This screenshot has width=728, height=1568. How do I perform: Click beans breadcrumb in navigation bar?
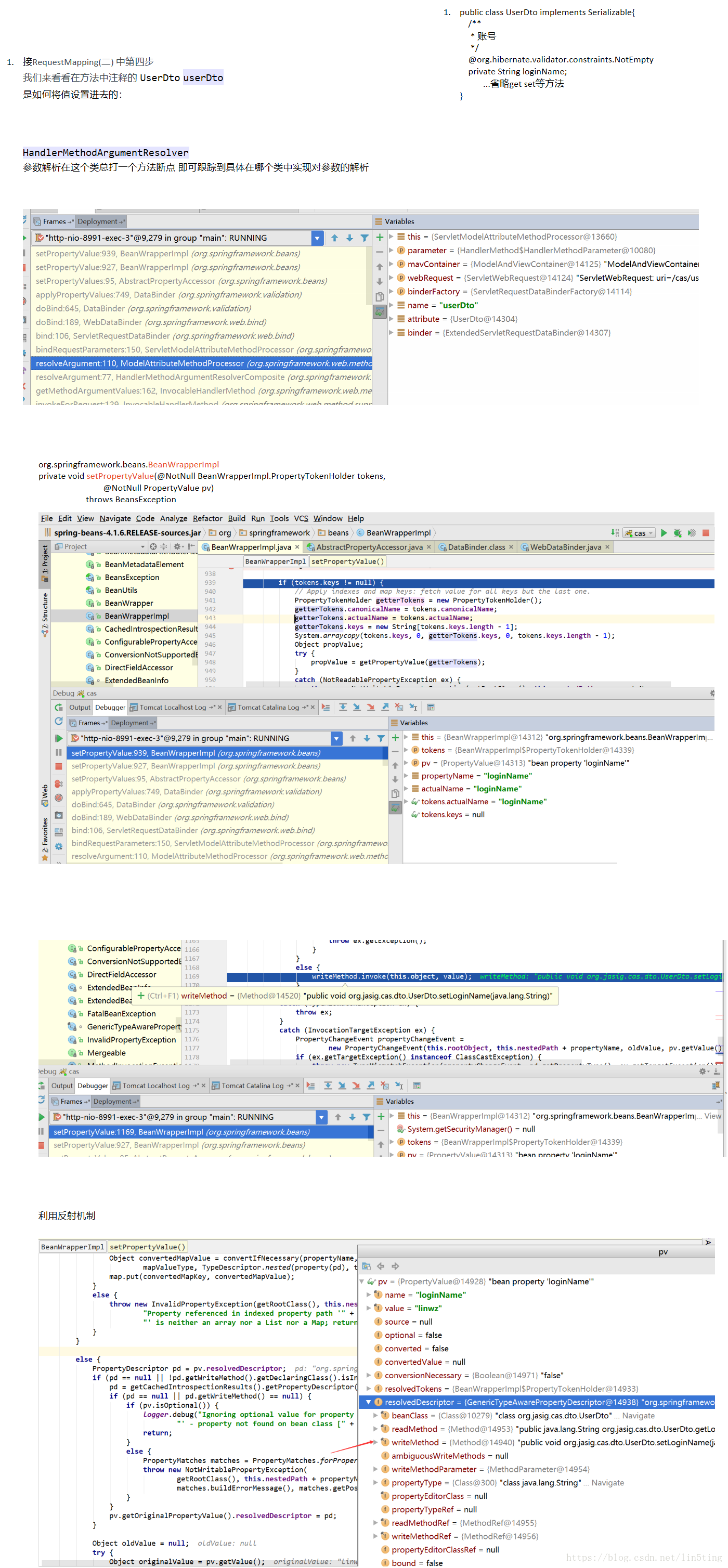click(x=333, y=532)
